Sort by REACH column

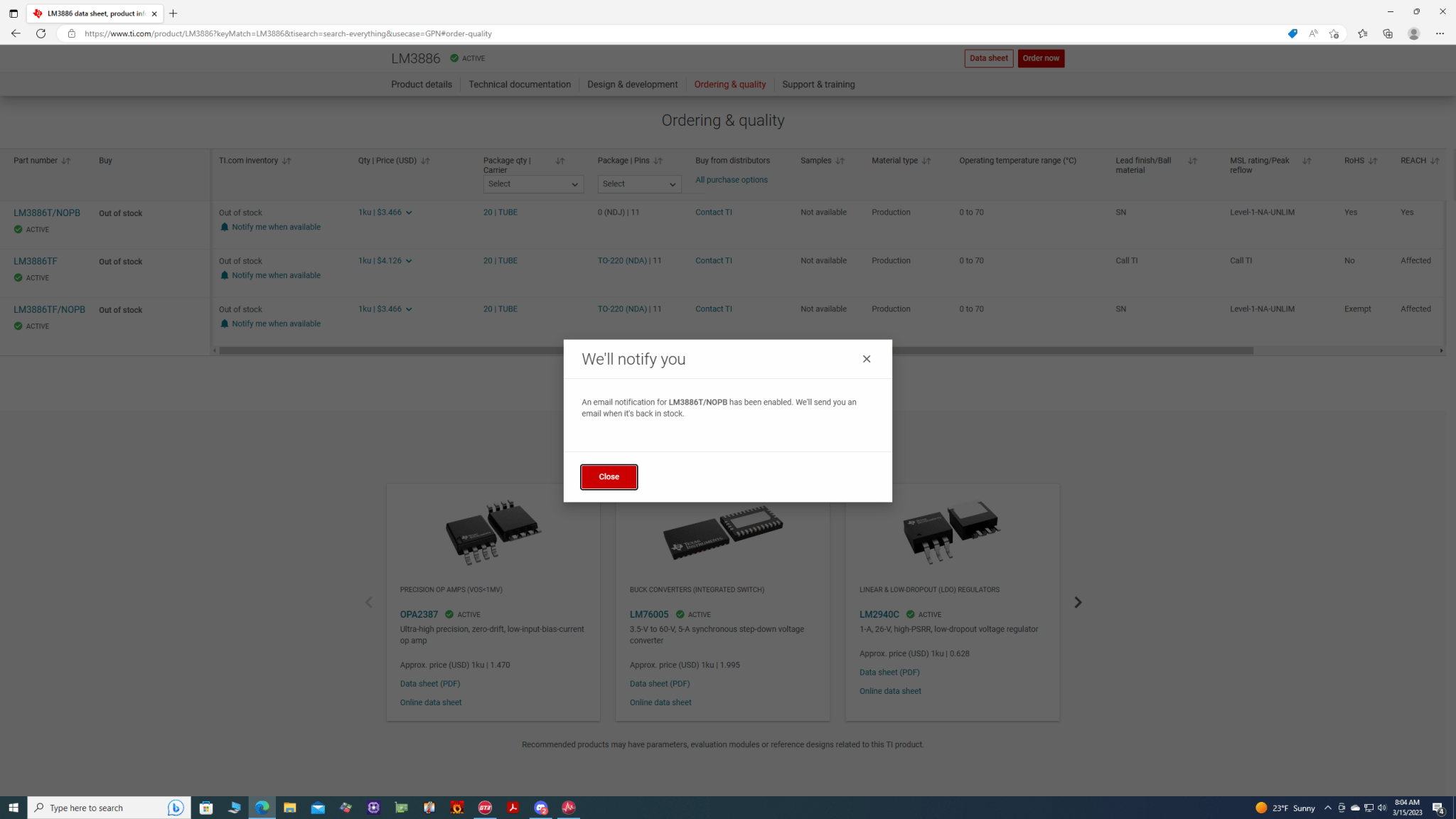[1434, 161]
